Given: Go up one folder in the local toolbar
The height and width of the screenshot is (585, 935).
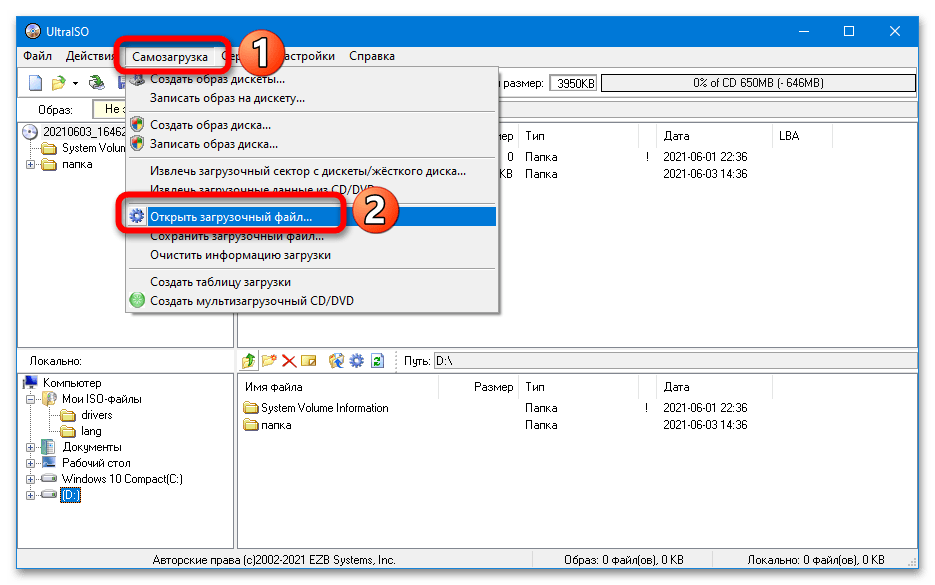Looking at the screenshot, I should point(248,361).
